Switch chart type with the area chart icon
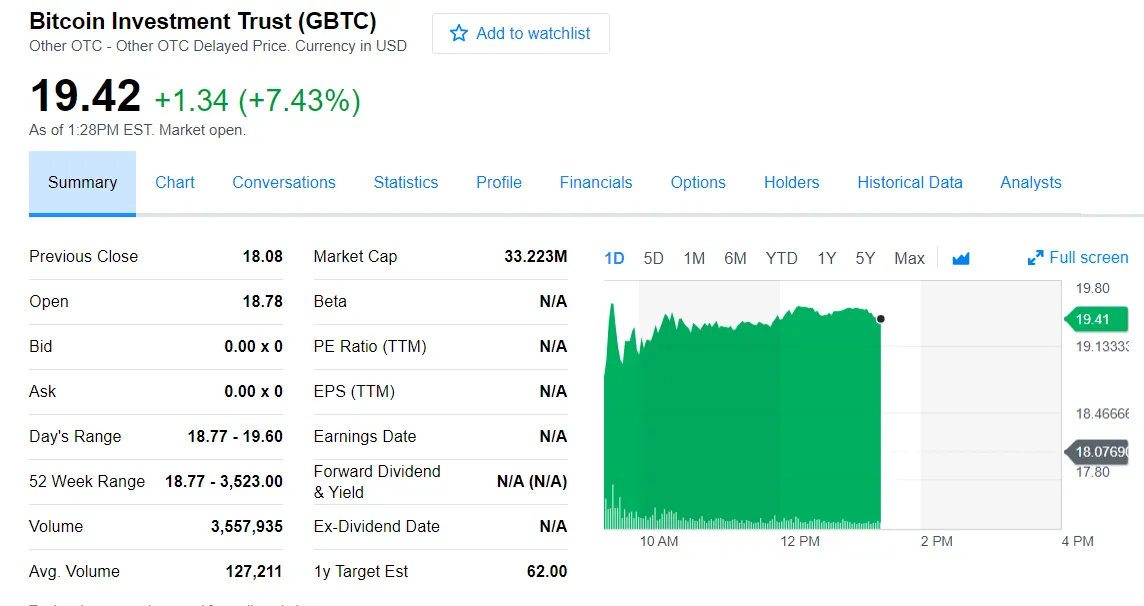Screen dimensions: 1144x606 961,258
